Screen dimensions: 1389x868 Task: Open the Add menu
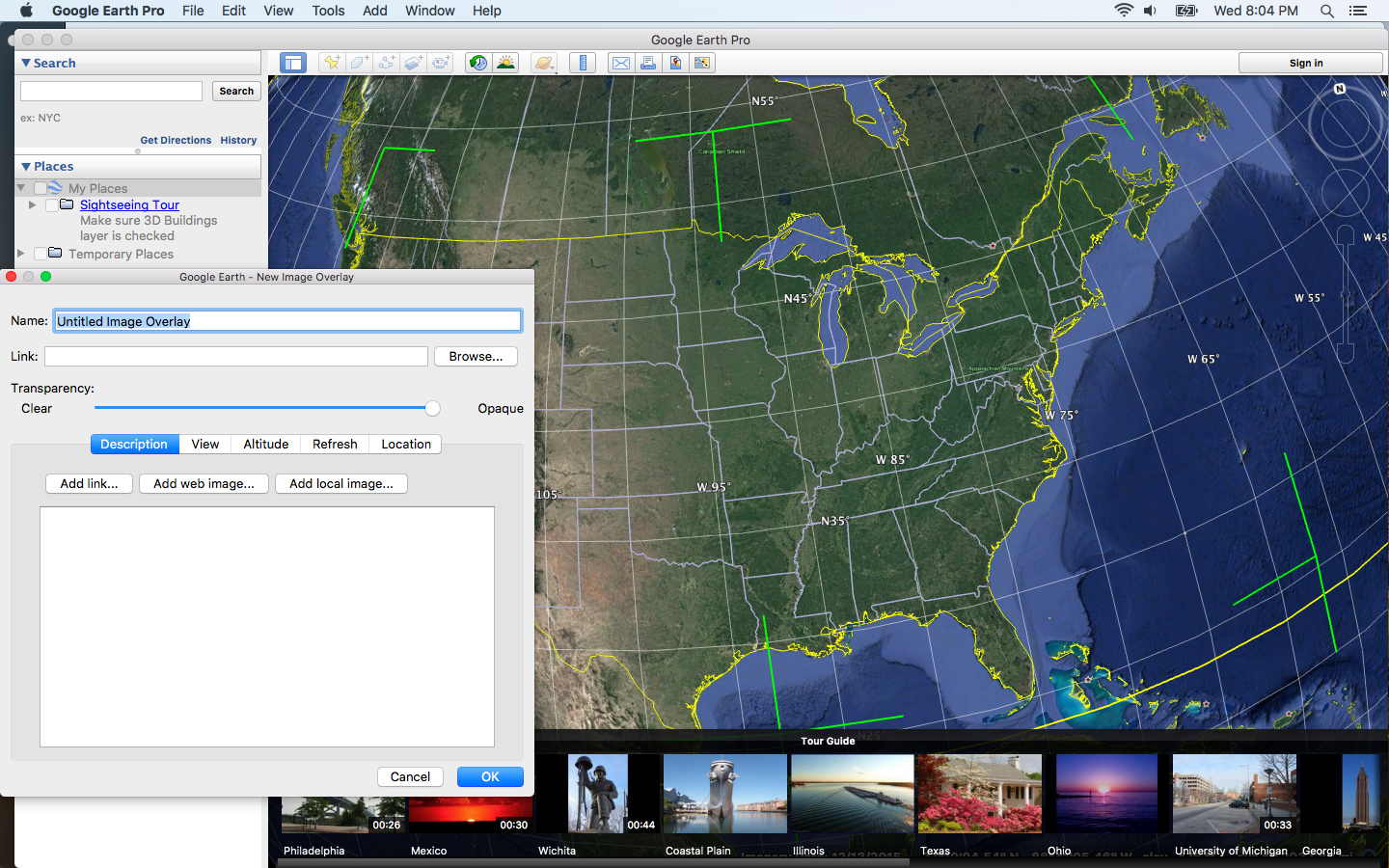(x=375, y=11)
